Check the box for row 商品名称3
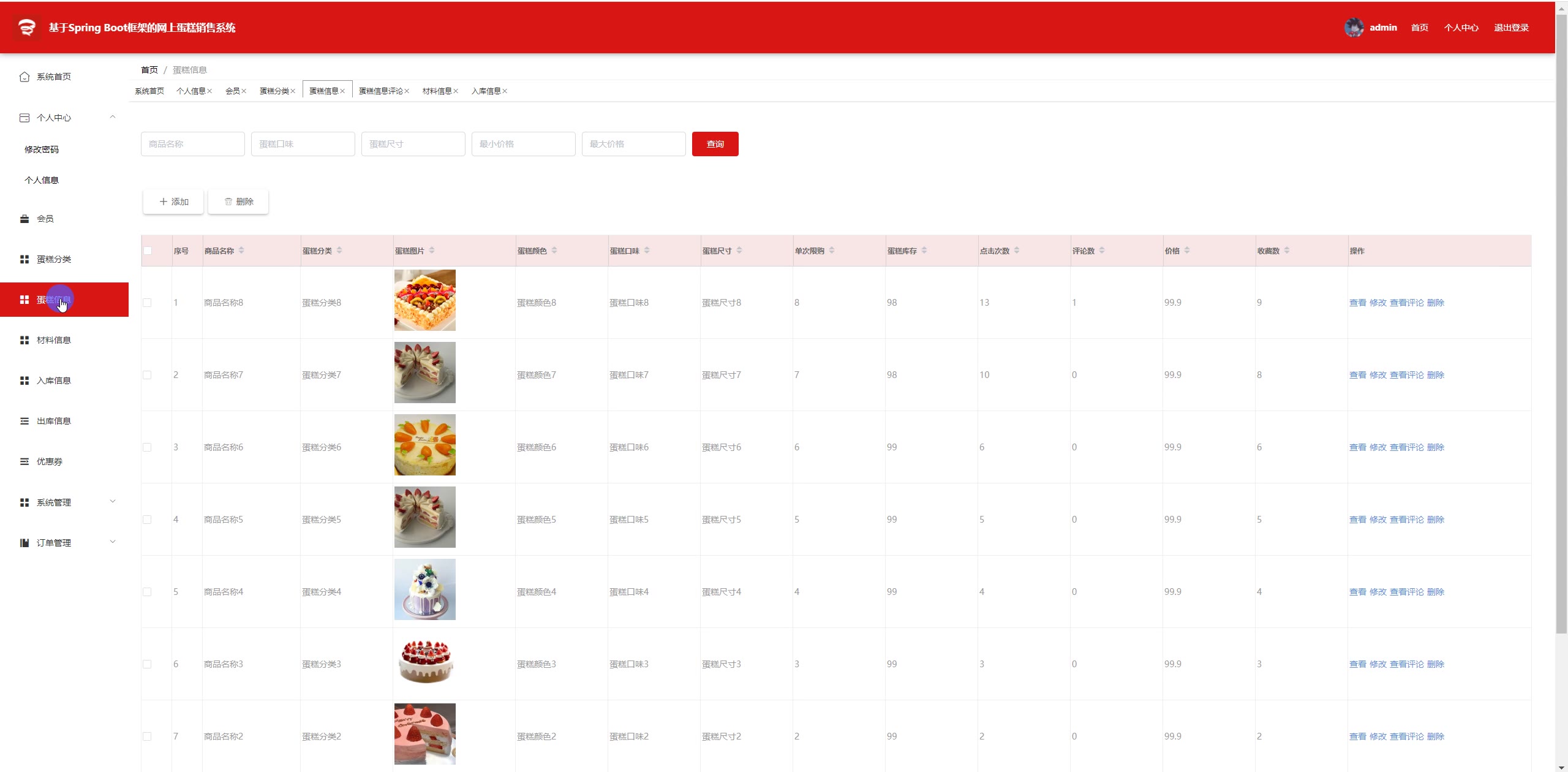This screenshot has height=772, width=1568. [147, 664]
